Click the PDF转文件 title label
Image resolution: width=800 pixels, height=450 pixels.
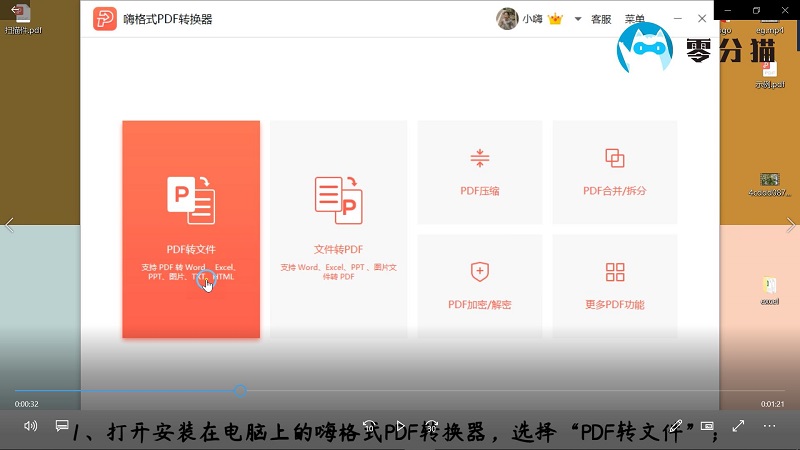click(x=191, y=249)
